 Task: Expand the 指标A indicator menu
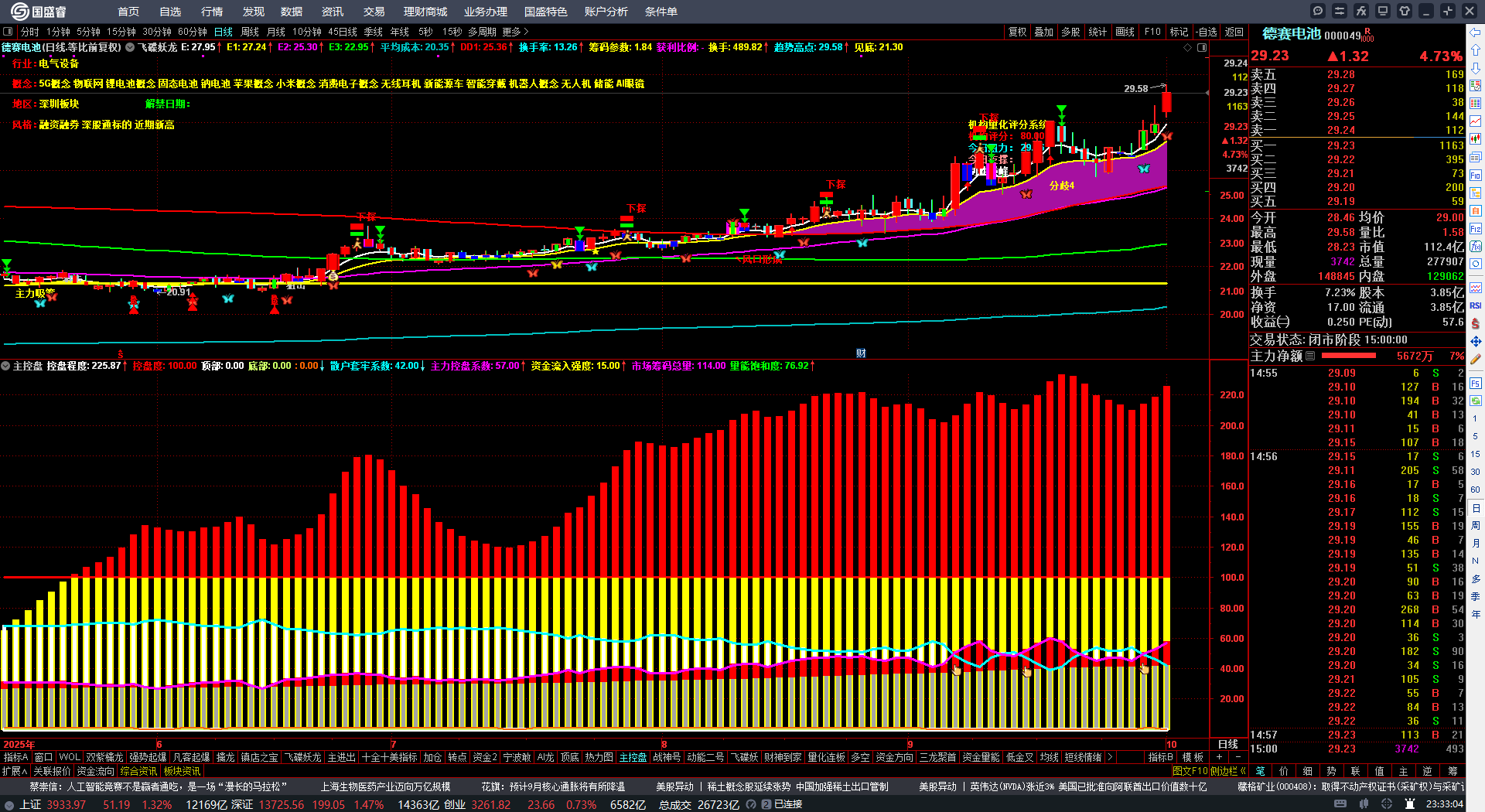pos(15,757)
